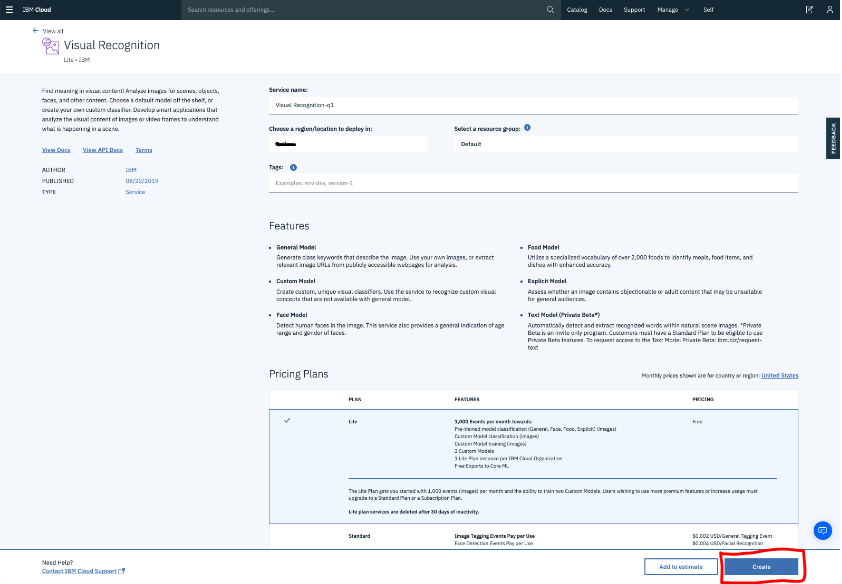The height and width of the screenshot is (584, 842).
Task: Click the Face Model feature heading
Action: 292,315
